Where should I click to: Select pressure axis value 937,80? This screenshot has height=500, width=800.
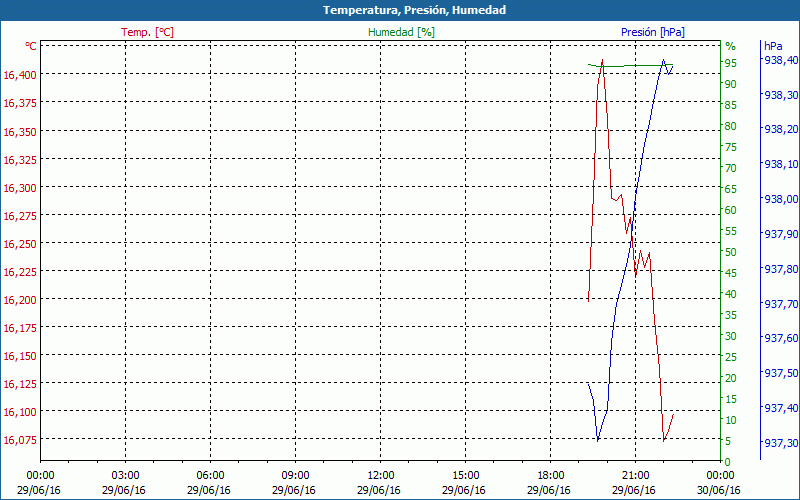781,269
